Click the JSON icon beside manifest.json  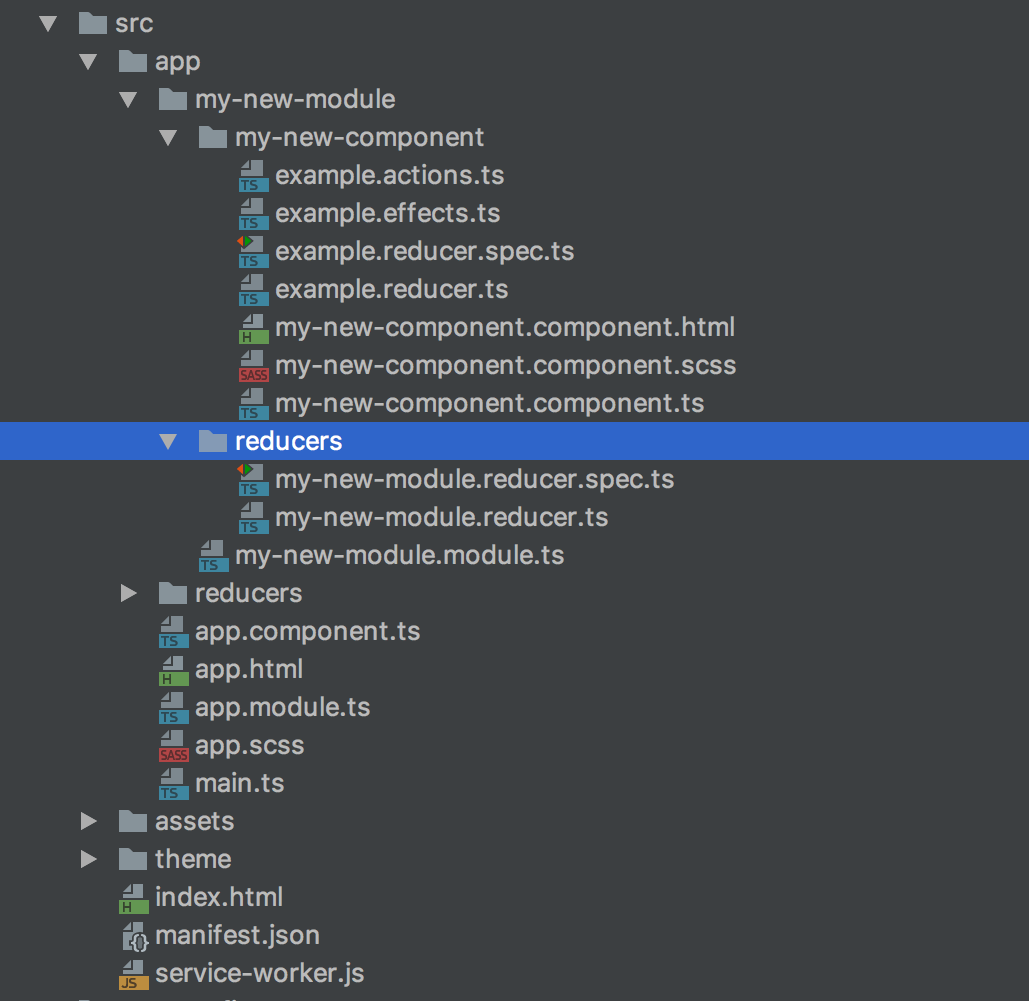[x=133, y=935]
